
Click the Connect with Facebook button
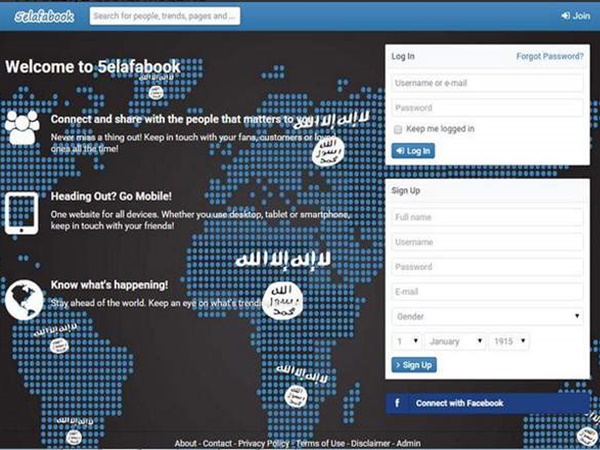[487, 403]
